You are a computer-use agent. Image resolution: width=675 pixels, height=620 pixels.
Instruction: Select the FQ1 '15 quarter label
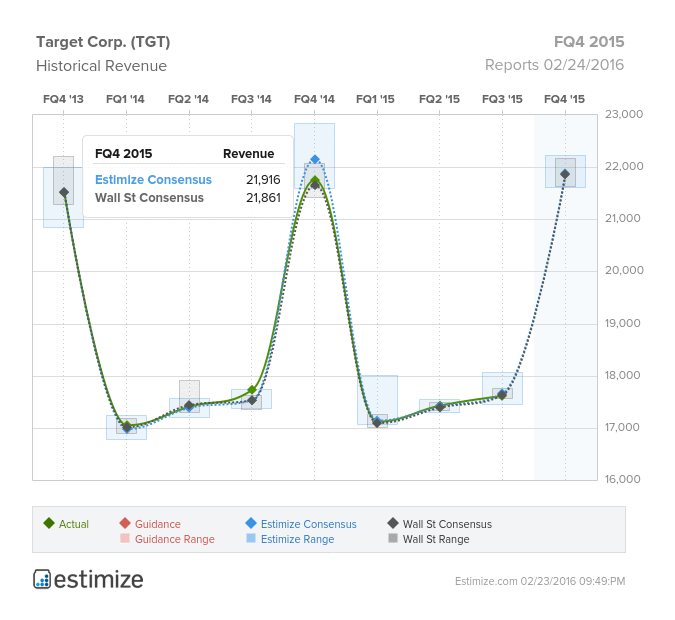[x=375, y=99]
